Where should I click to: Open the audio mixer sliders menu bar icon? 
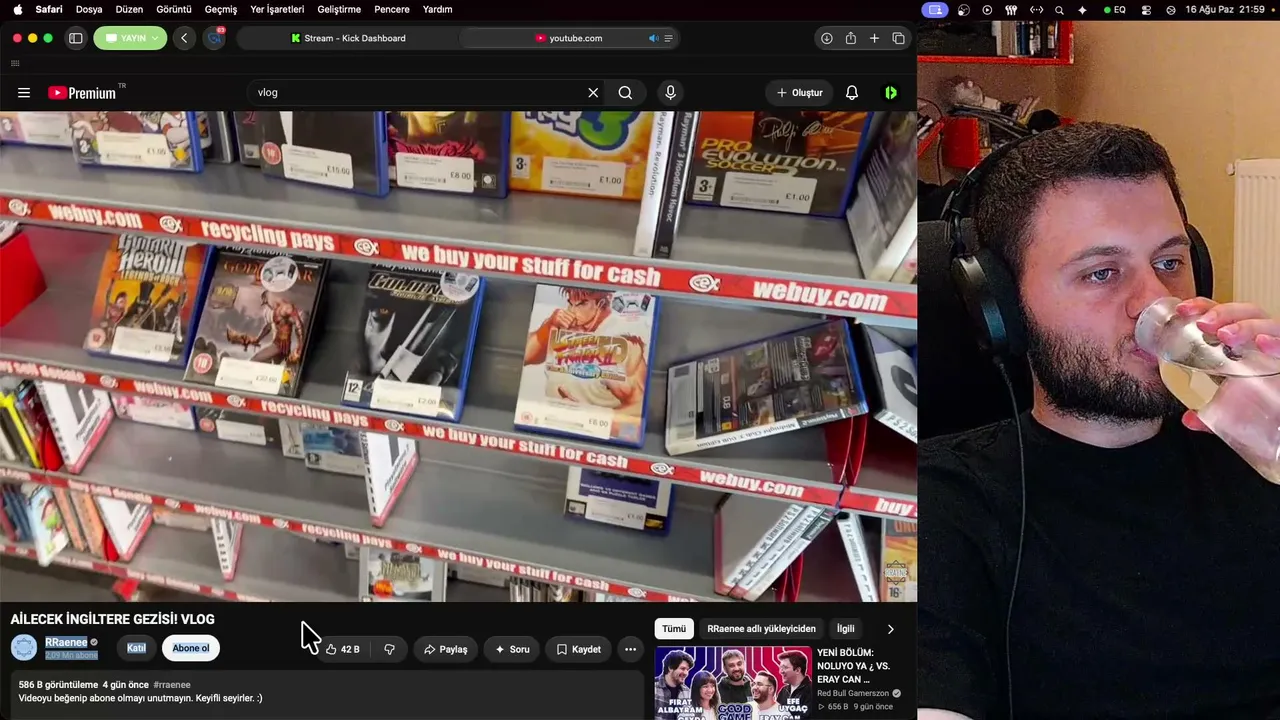tap(1010, 9)
